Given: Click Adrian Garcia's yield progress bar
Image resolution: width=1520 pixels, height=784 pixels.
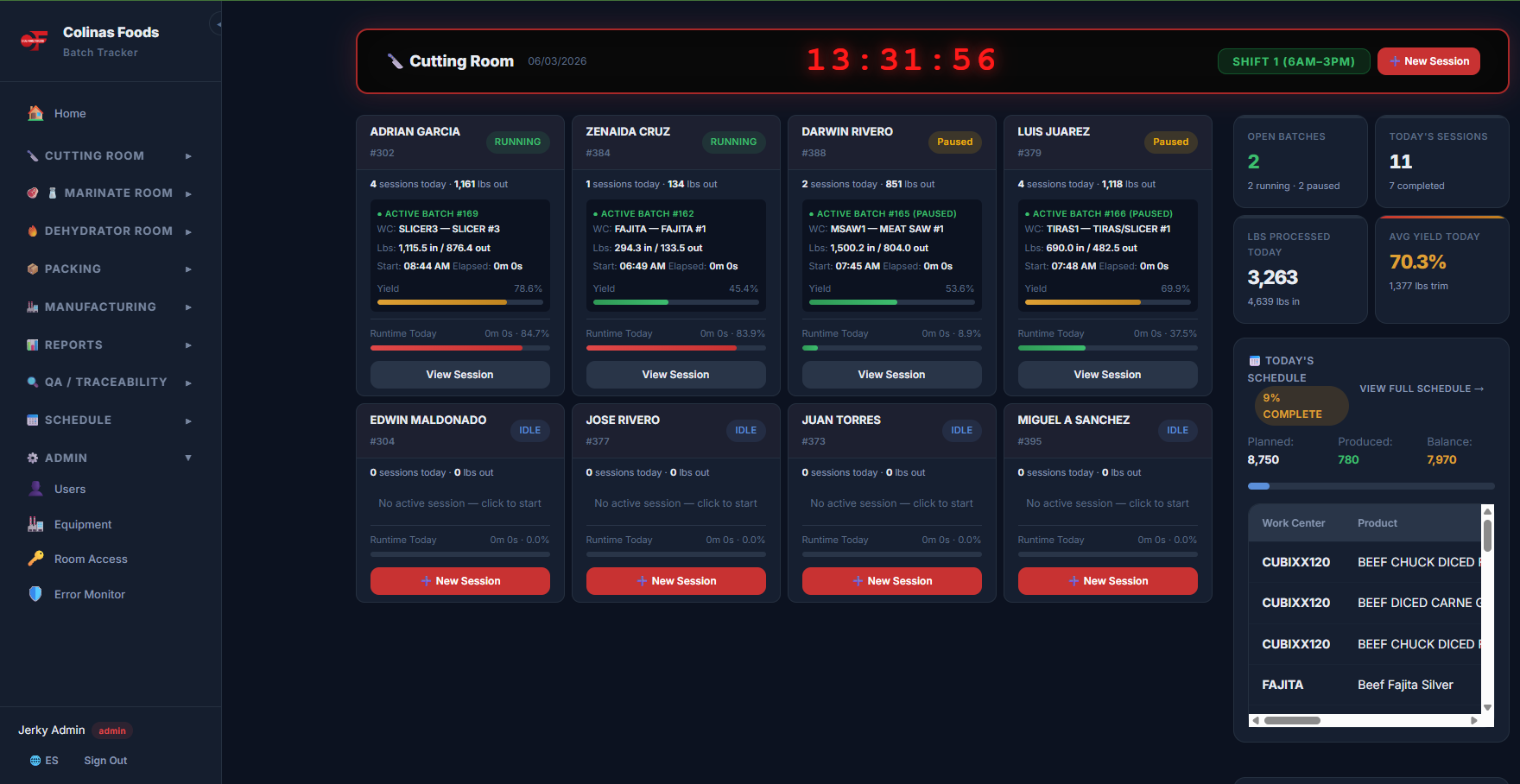Looking at the screenshot, I should 459,302.
